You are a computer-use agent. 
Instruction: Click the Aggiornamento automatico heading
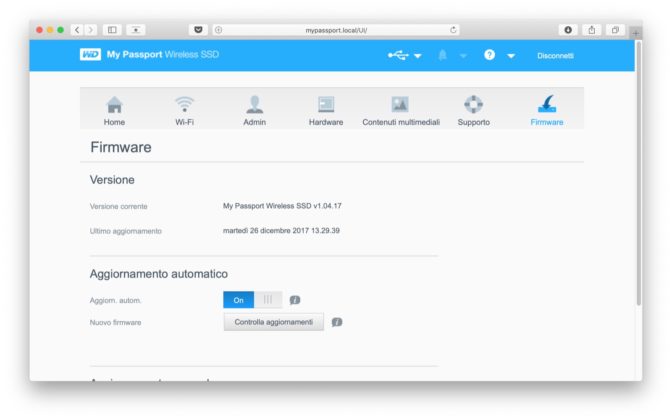(159, 273)
